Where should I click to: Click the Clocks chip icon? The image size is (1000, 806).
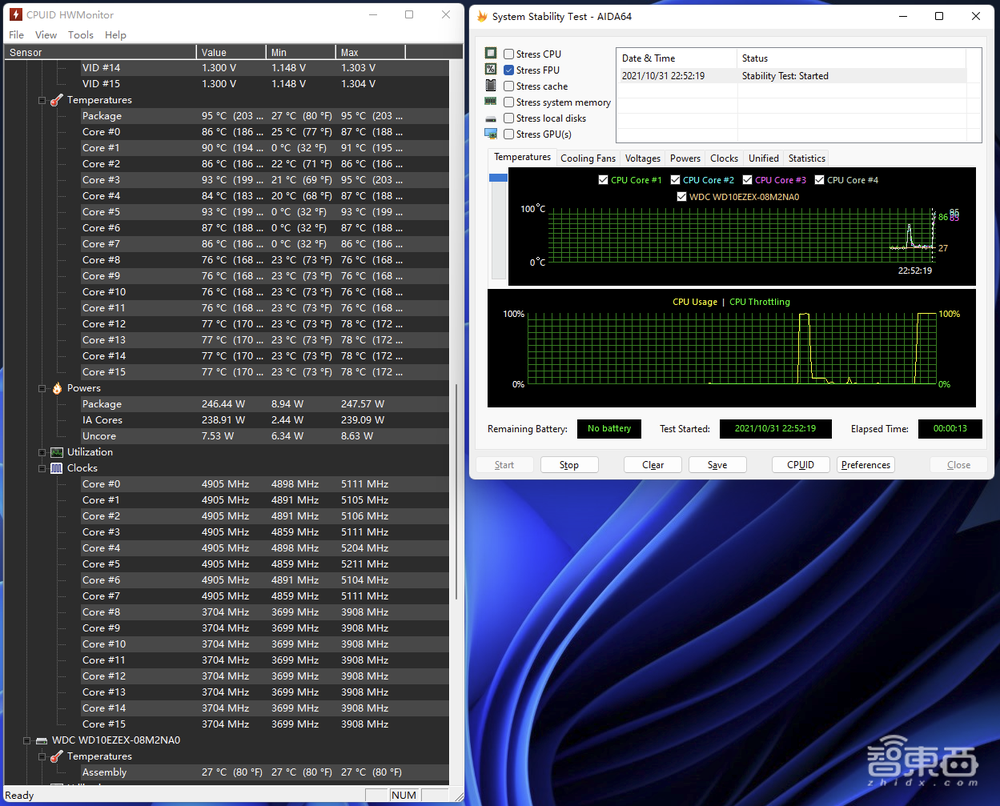57,468
